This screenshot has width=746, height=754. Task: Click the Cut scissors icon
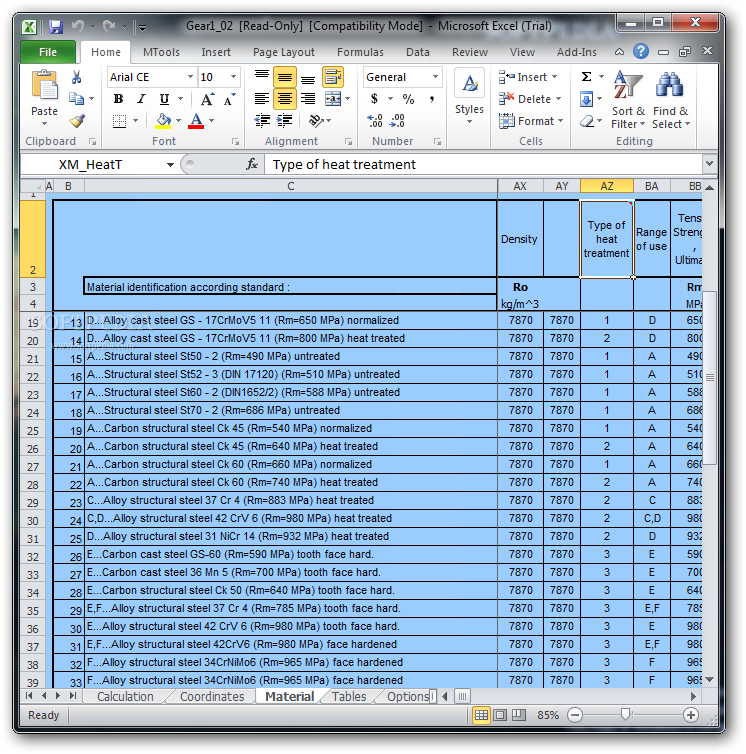pyautogui.click(x=76, y=77)
